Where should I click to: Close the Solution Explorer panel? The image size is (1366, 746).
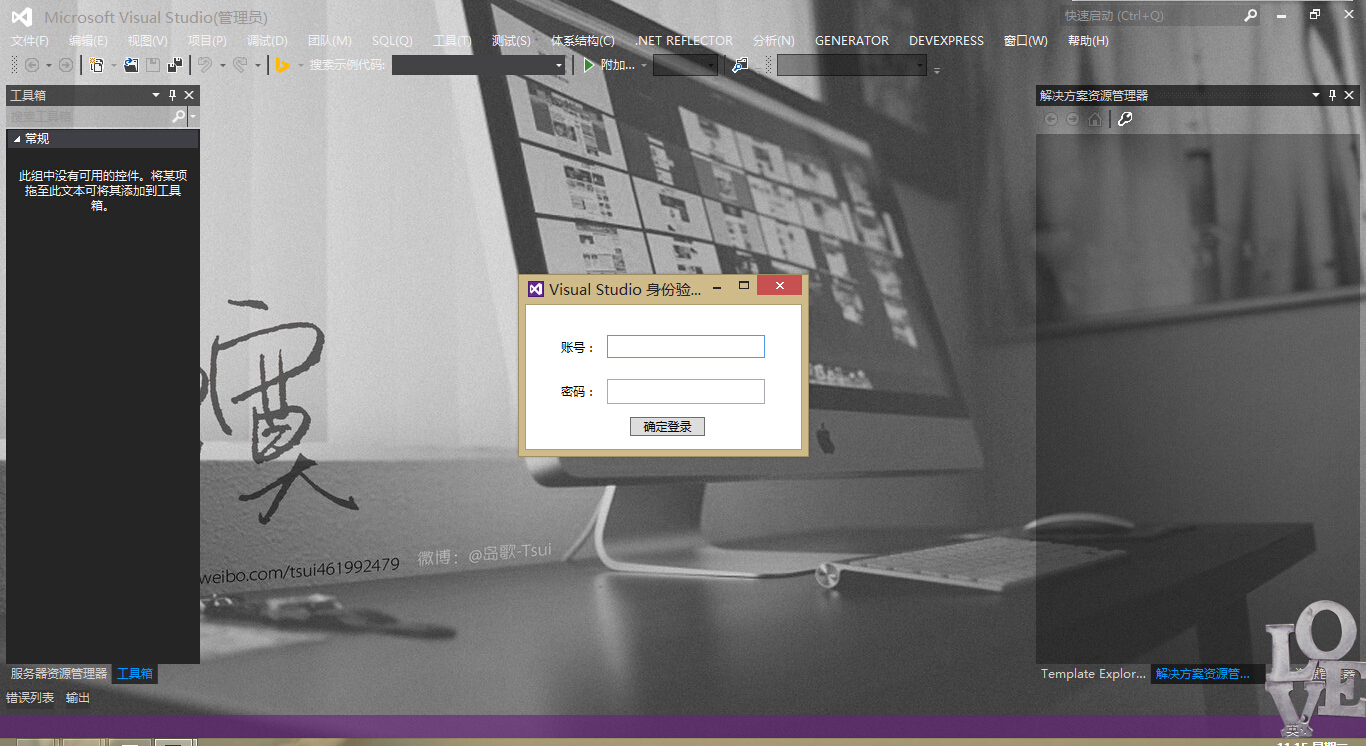pyautogui.click(x=1349, y=95)
